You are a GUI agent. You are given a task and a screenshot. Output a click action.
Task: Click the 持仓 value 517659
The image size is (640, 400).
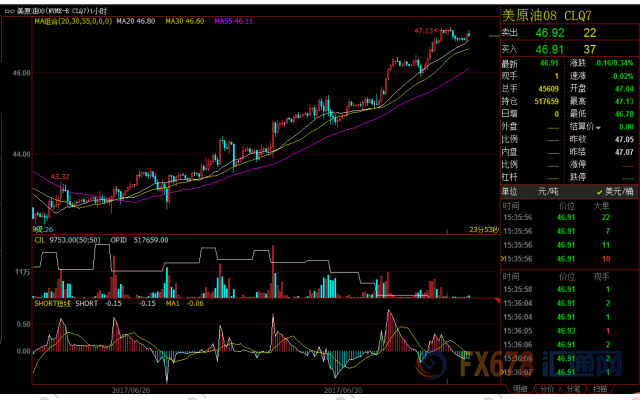click(x=547, y=101)
